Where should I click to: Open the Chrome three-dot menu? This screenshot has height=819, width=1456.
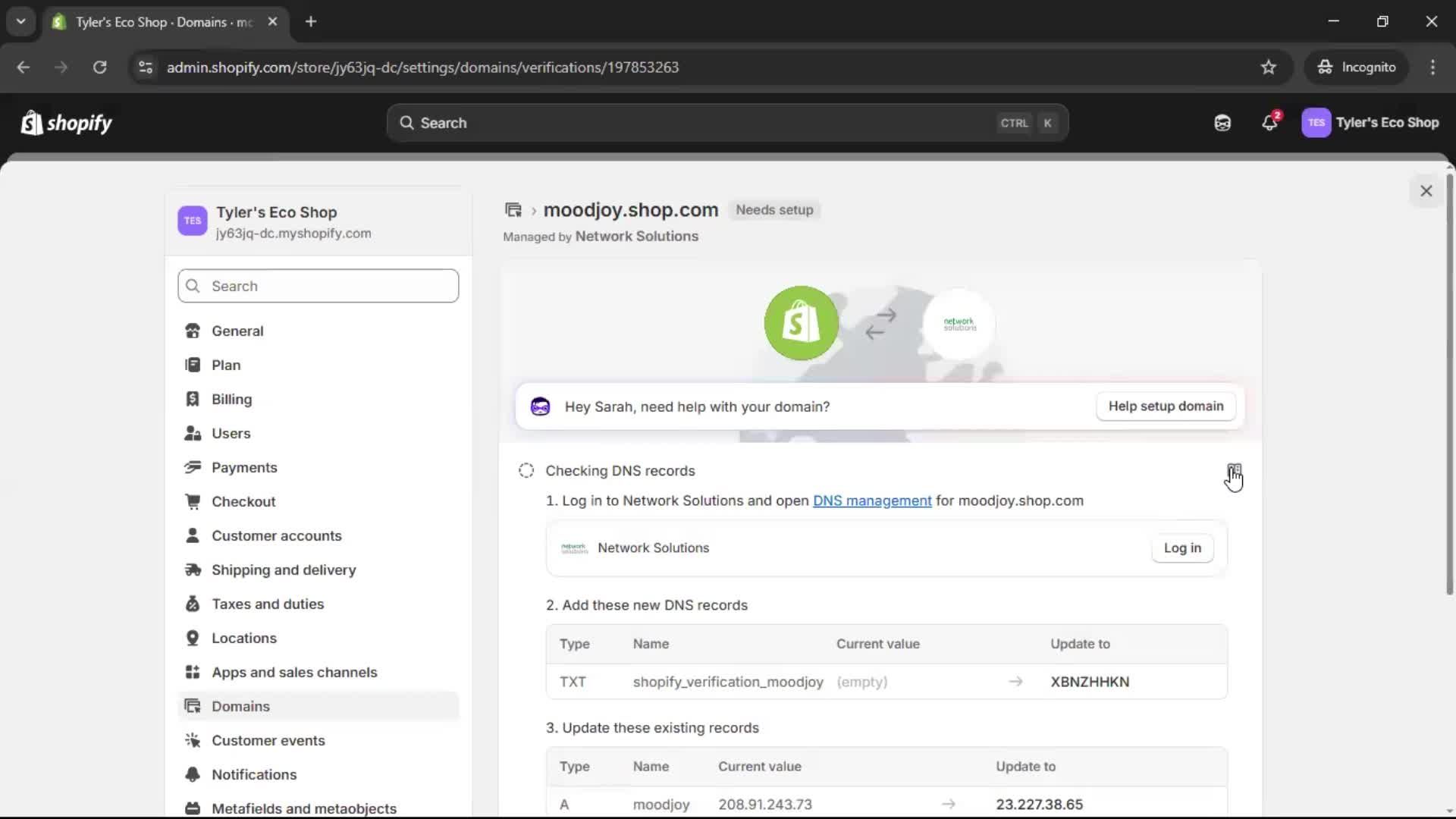click(1433, 67)
